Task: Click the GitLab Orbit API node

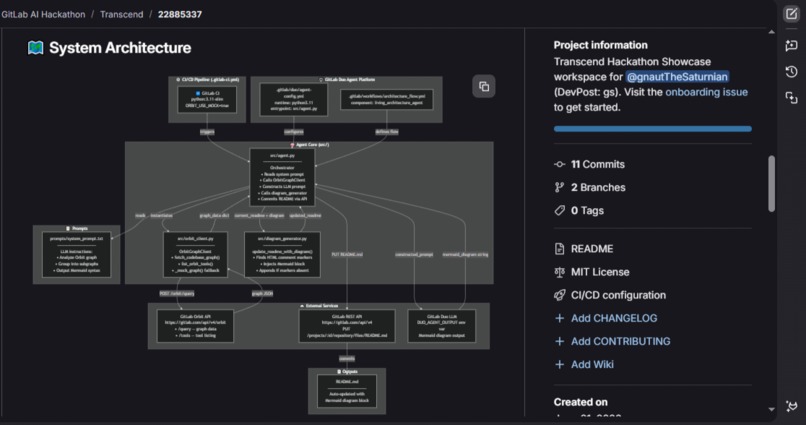Action: pyautogui.click(x=195, y=326)
